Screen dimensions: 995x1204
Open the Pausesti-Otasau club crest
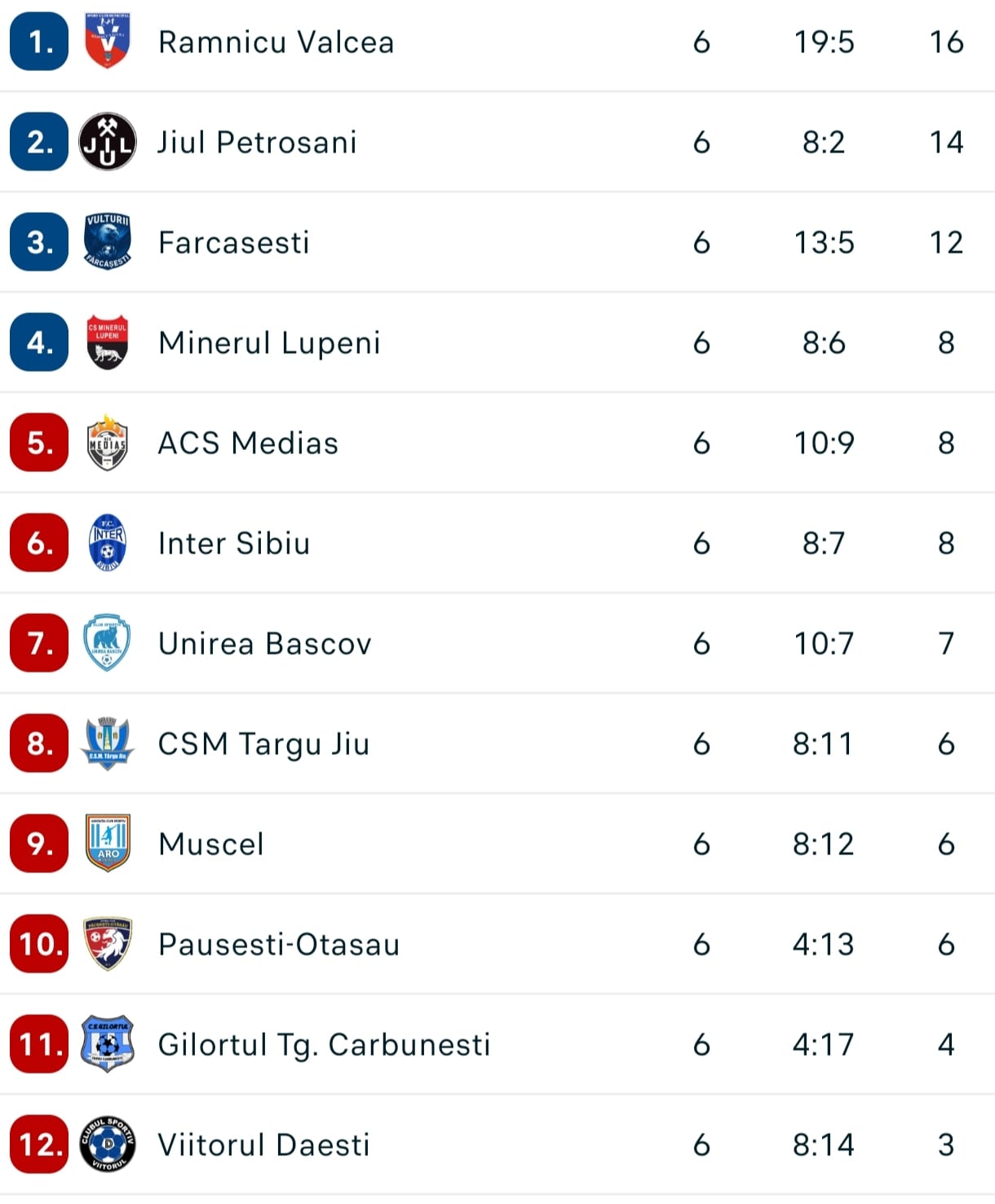point(108,943)
